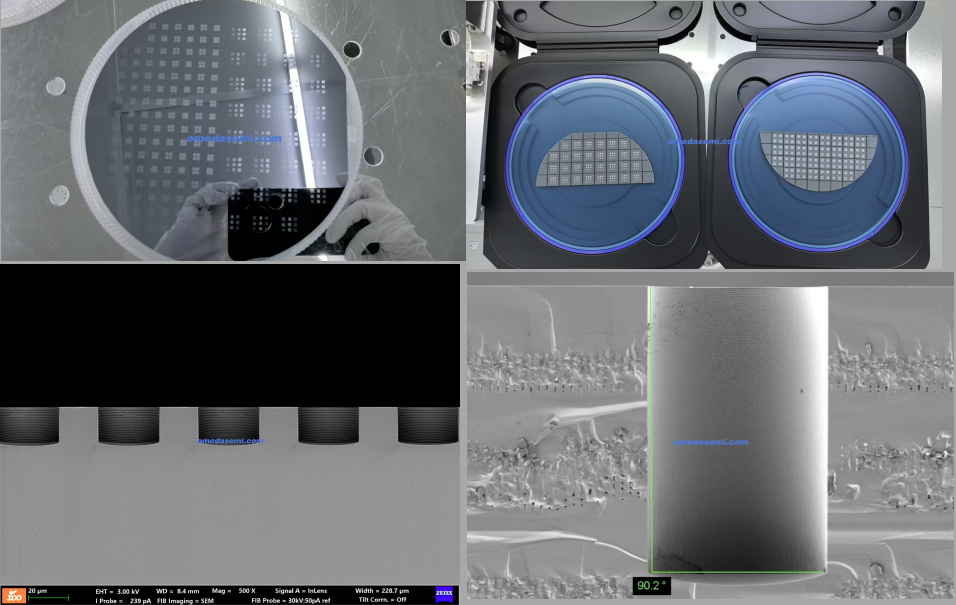Click the ZEISS logo in SEM data bar

click(x=444, y=595)
